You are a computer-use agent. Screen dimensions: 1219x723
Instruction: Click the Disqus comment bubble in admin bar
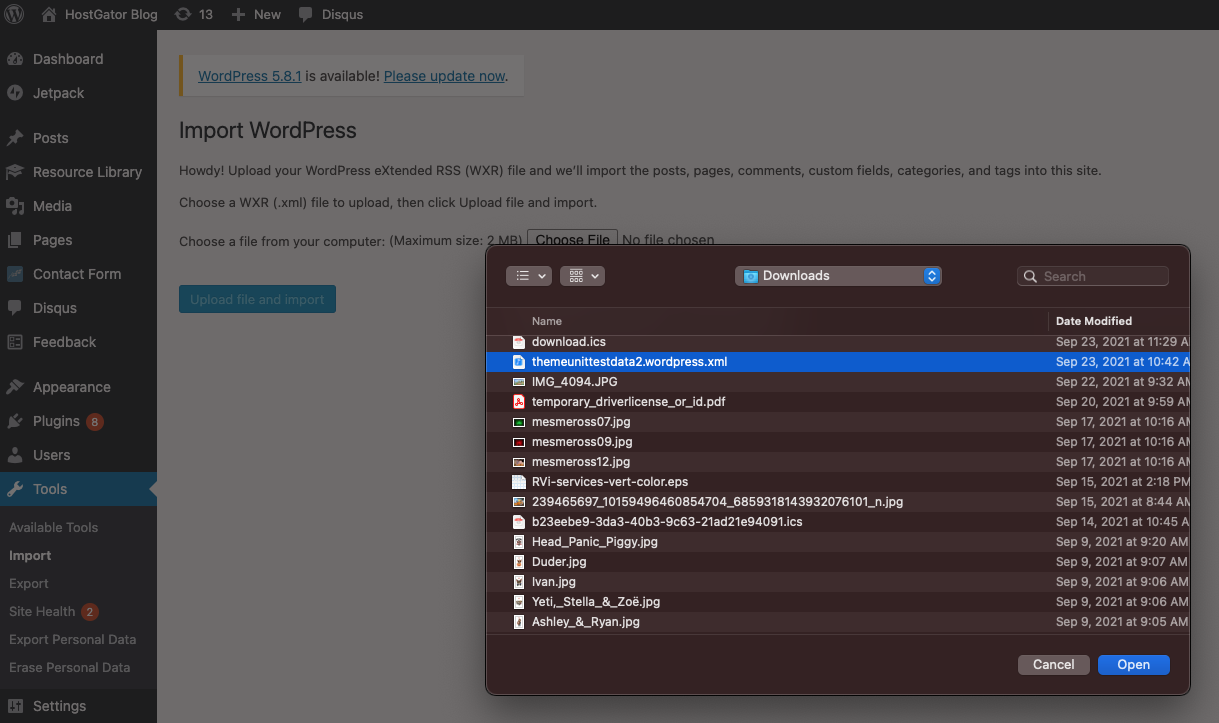click(x=305, y=14)
